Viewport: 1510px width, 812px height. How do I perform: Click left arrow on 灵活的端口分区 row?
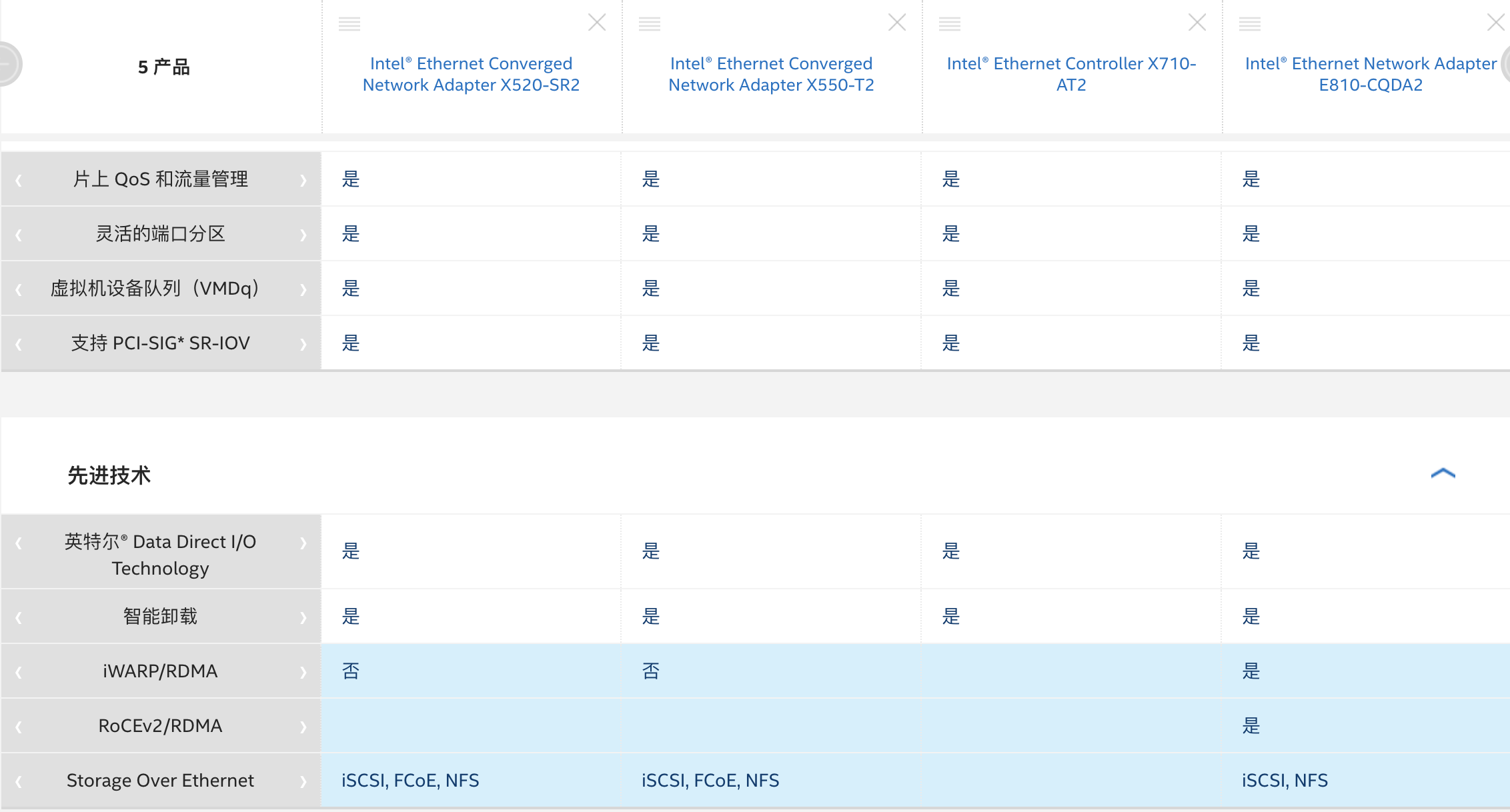19,235
